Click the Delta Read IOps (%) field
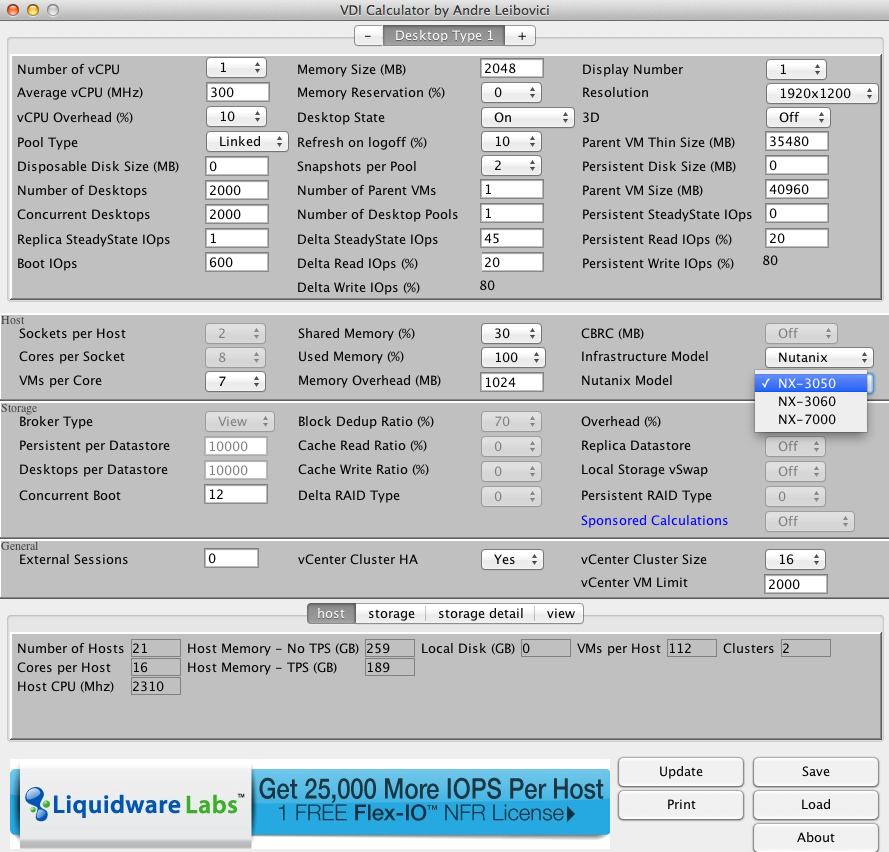889x852 pixels. 511,262
